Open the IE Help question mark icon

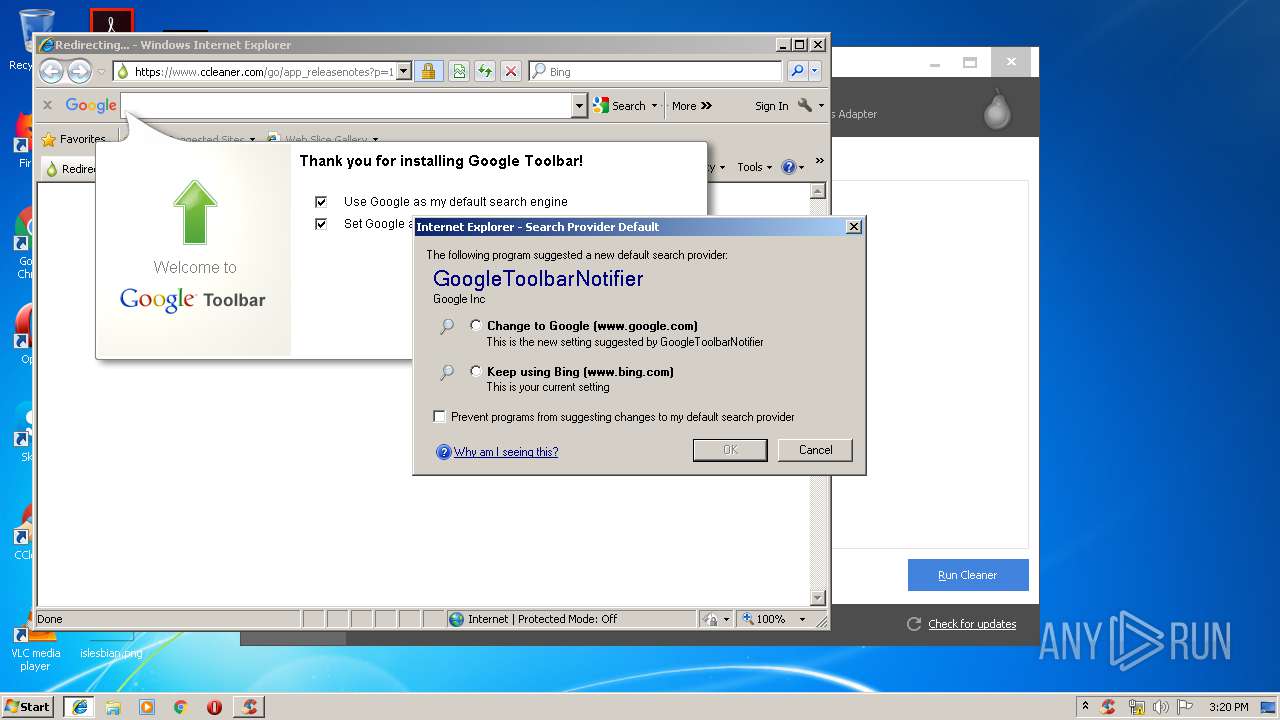(x=788, y=167)
